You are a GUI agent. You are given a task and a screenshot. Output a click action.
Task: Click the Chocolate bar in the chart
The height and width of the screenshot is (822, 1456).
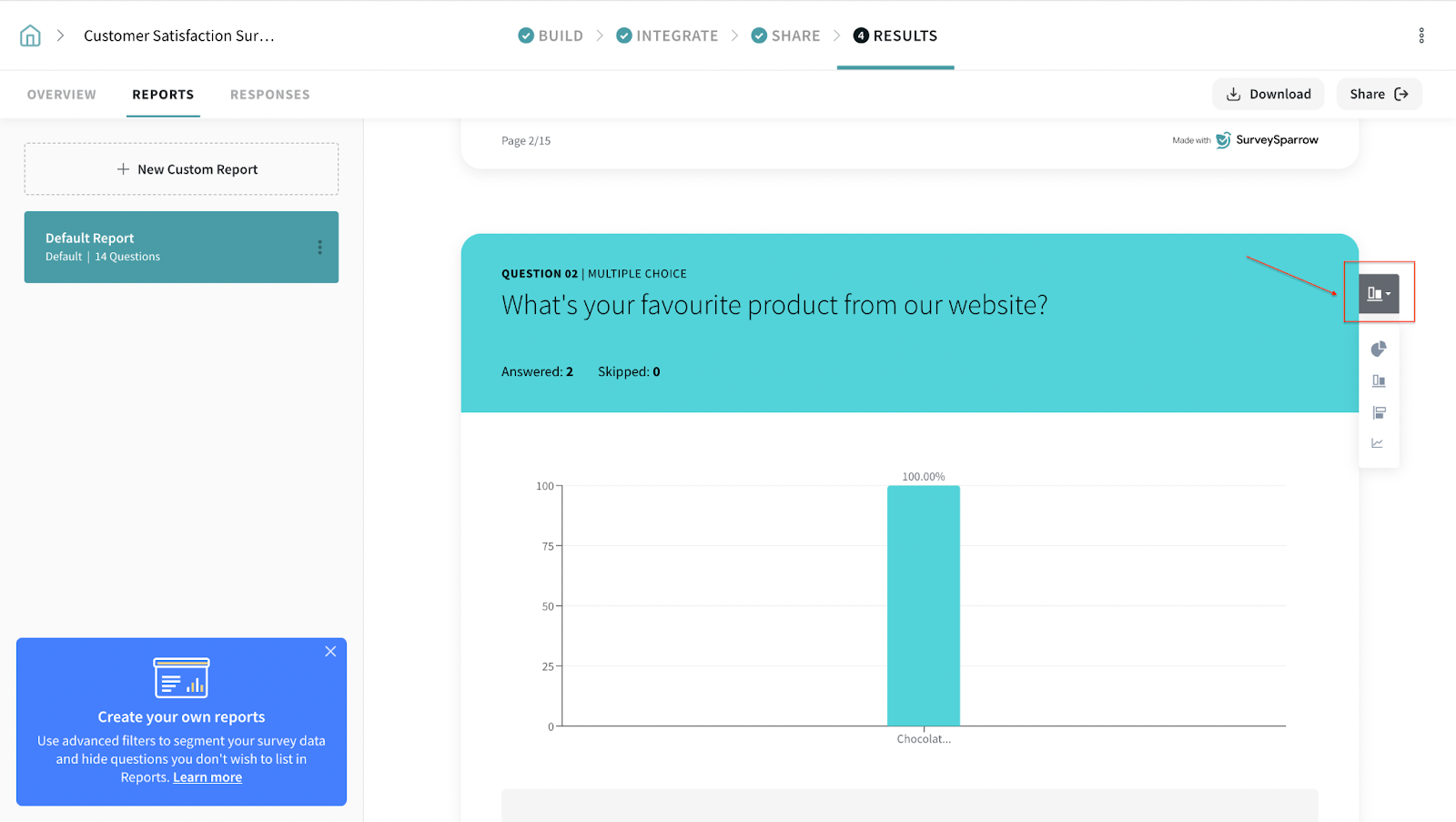point(923,605)
